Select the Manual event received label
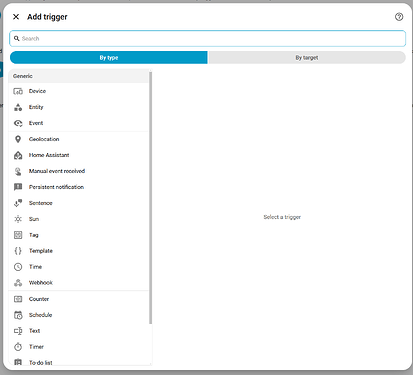This screenshot has width=413, height=375. coord(57,171)
